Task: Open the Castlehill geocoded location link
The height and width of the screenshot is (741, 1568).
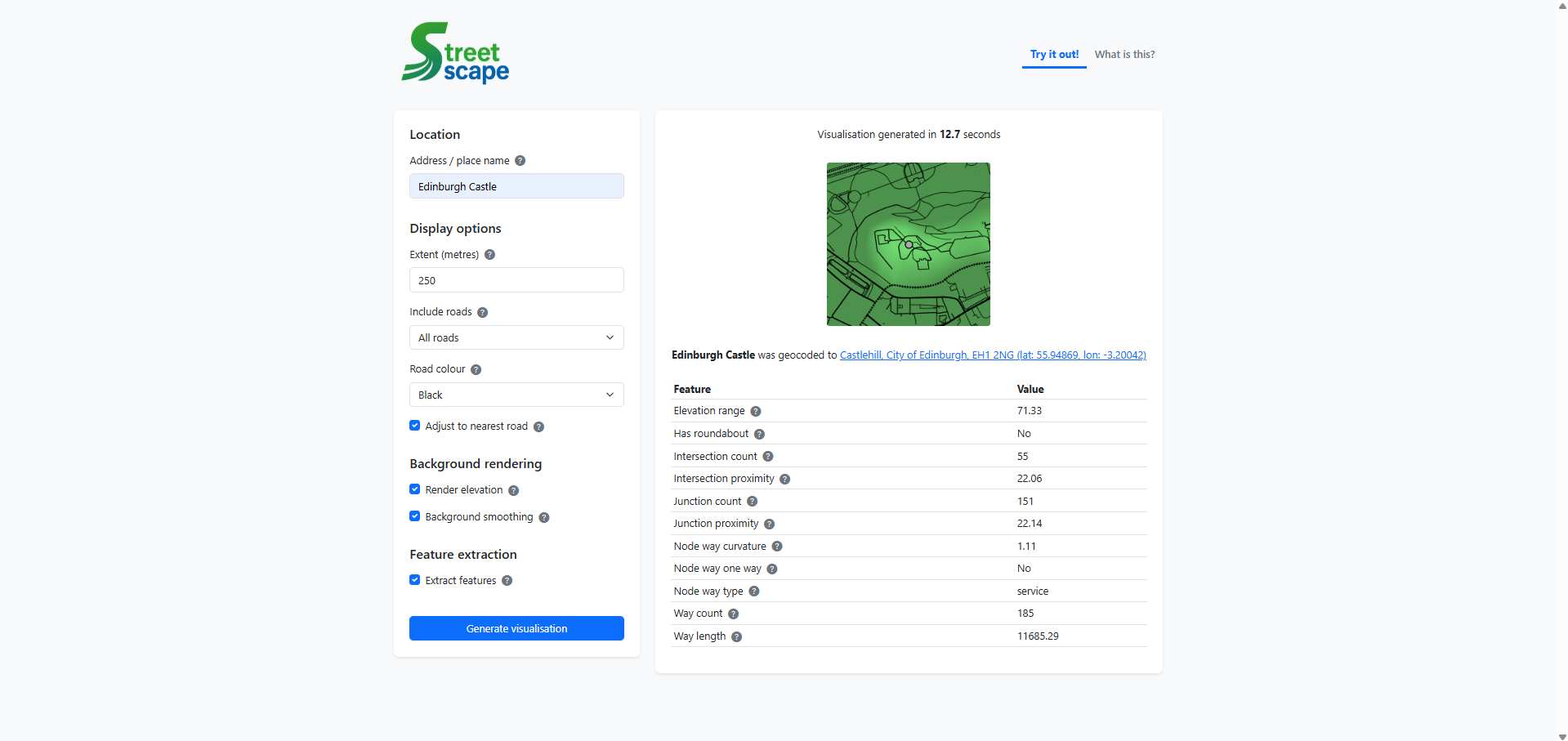Action: point(992,355)
